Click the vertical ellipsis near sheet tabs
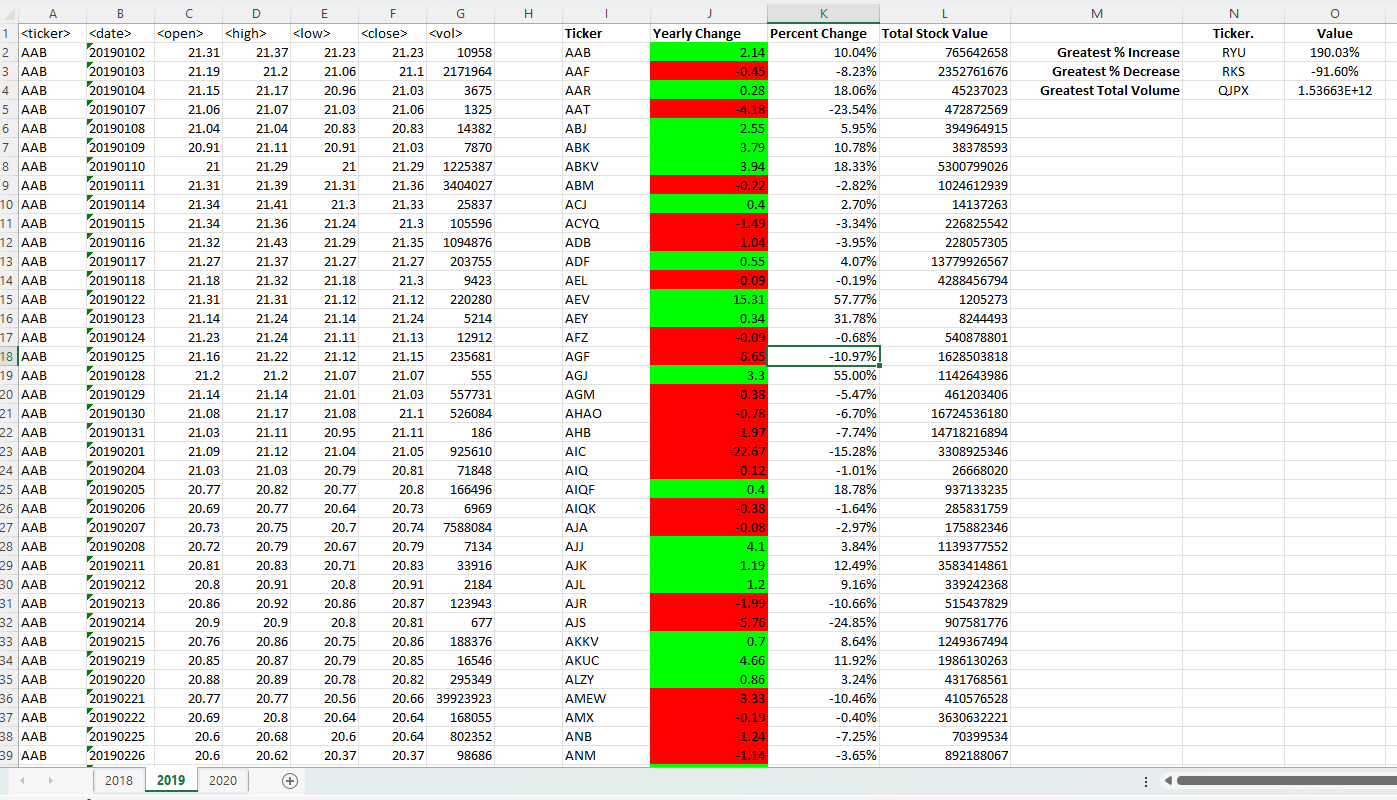The width and height of the screenshot is (1397, 800). [x=1146, y=780]
